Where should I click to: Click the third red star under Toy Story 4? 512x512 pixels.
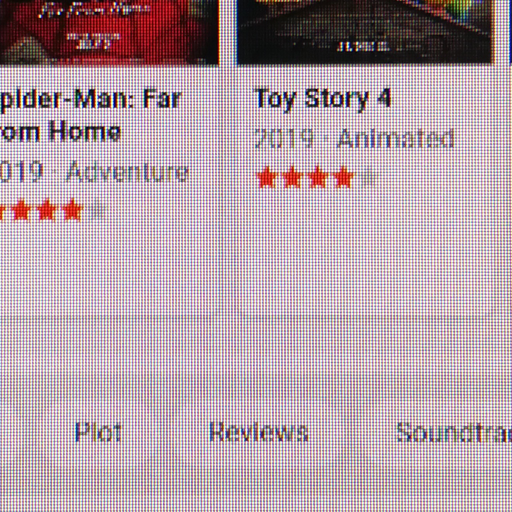tap(318, 178)
